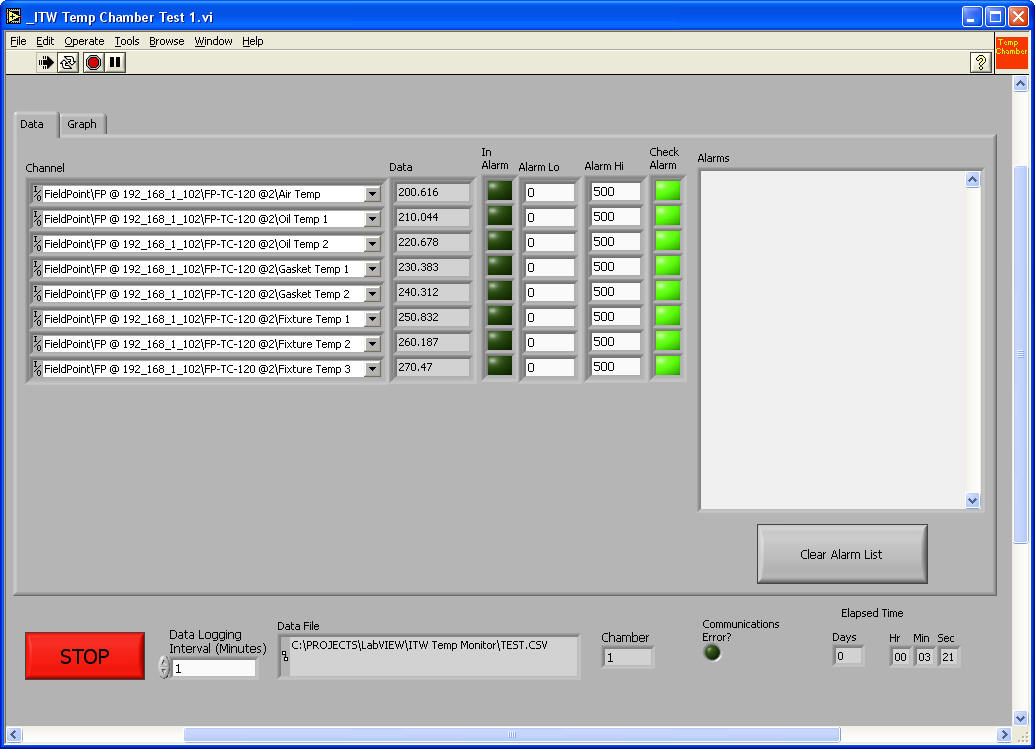Viewport: 1035px width, 749px height.
Task: Open the Gasket Temp 2 channel dropdown
Action: (x=372, y=294)
